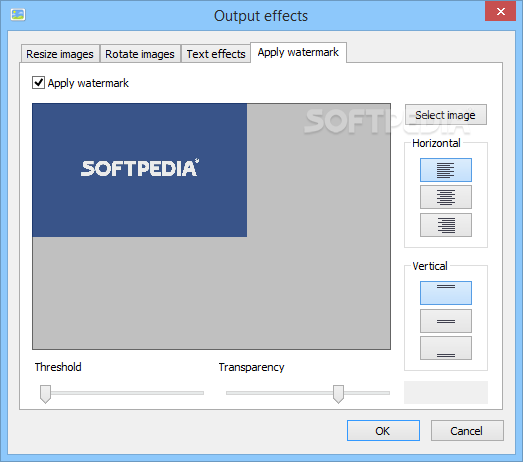Set vertical alignment to middle
523x462 pixels.
[446, 321]
